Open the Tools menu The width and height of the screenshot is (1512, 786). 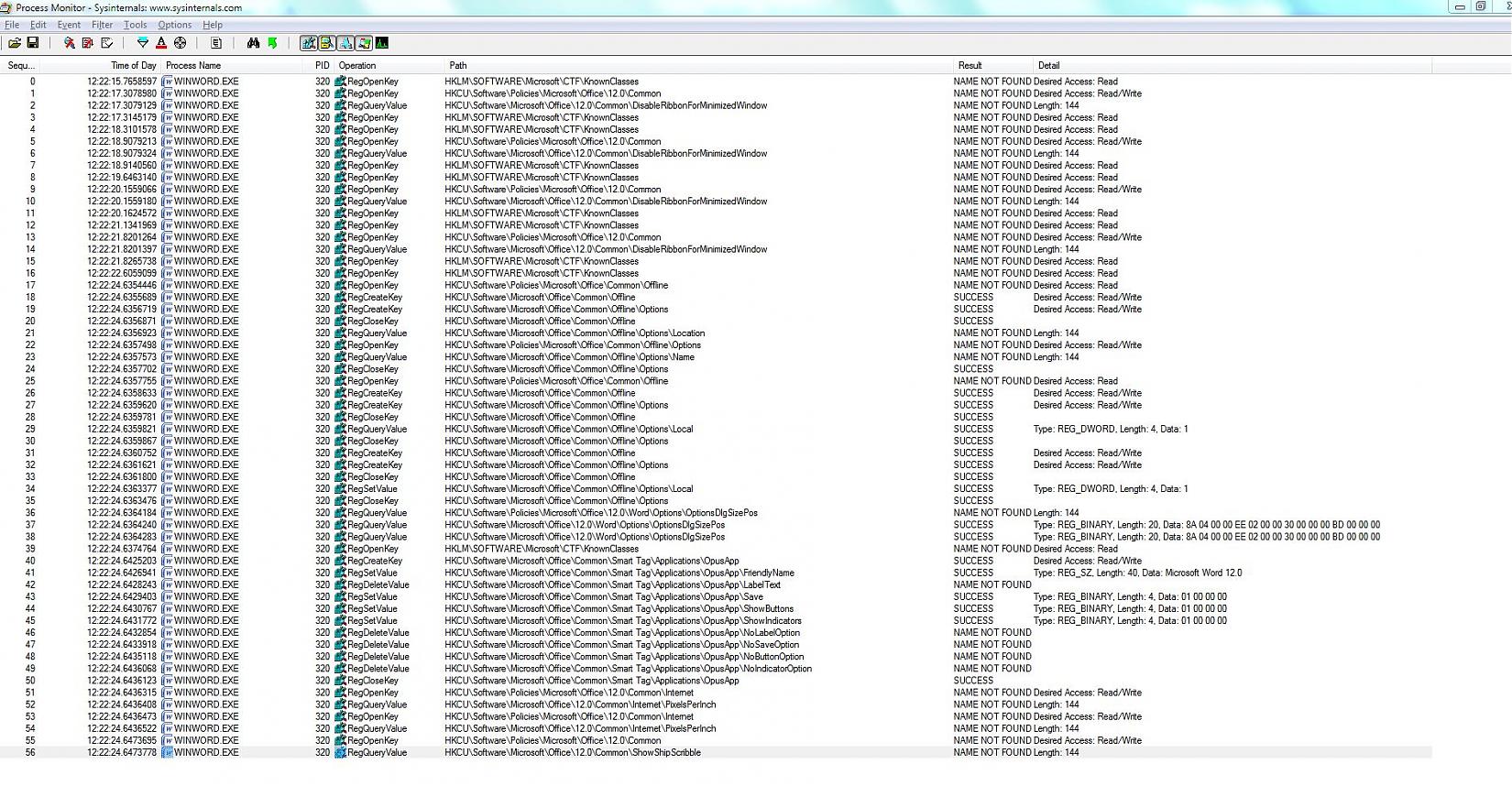[135, 25]
